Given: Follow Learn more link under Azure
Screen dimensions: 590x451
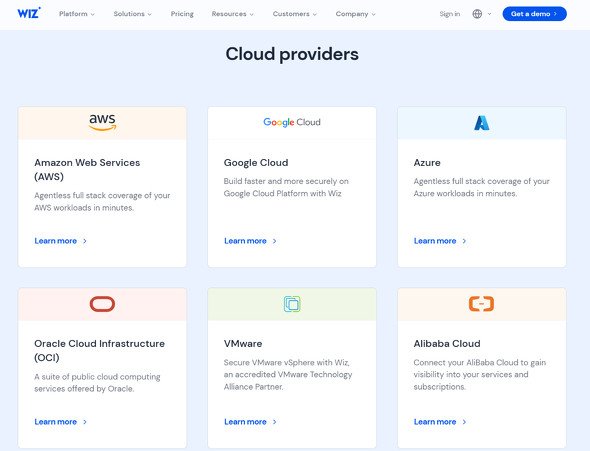Looking at the screenshot, I should tap(440, 241).
